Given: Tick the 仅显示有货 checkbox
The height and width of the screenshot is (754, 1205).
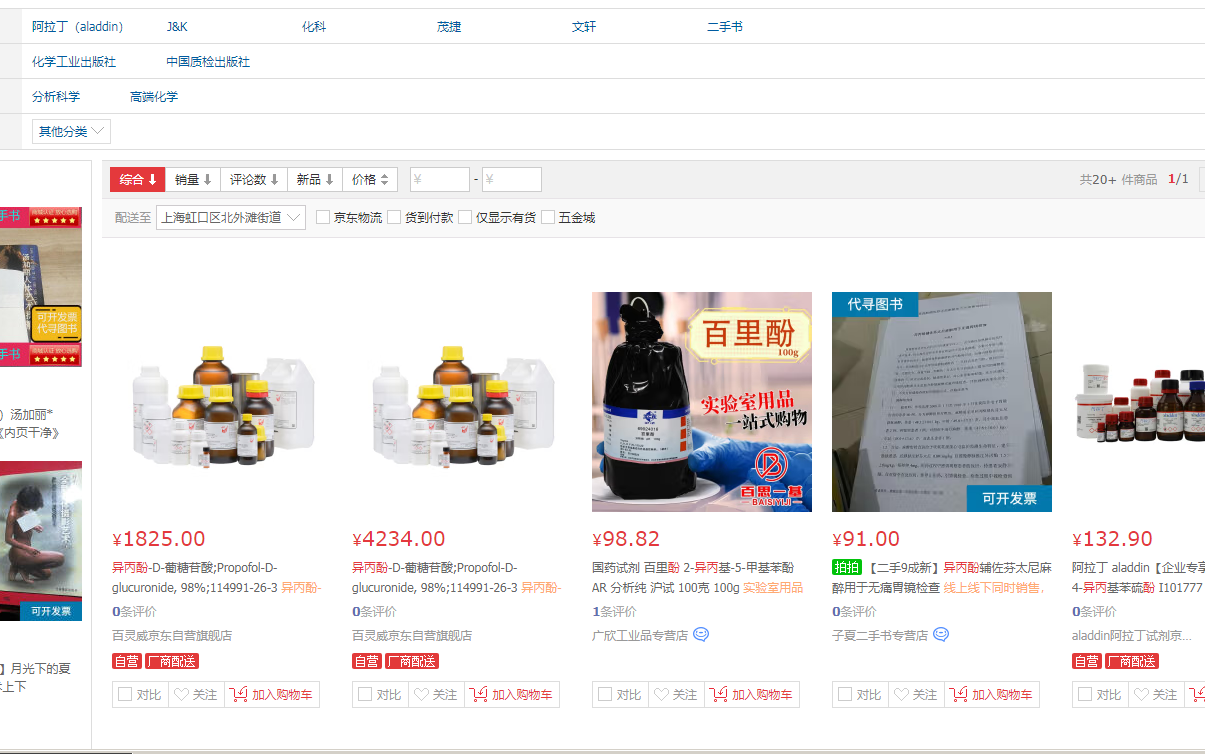Looking at the screenshot, I should [x=465, y=218].
